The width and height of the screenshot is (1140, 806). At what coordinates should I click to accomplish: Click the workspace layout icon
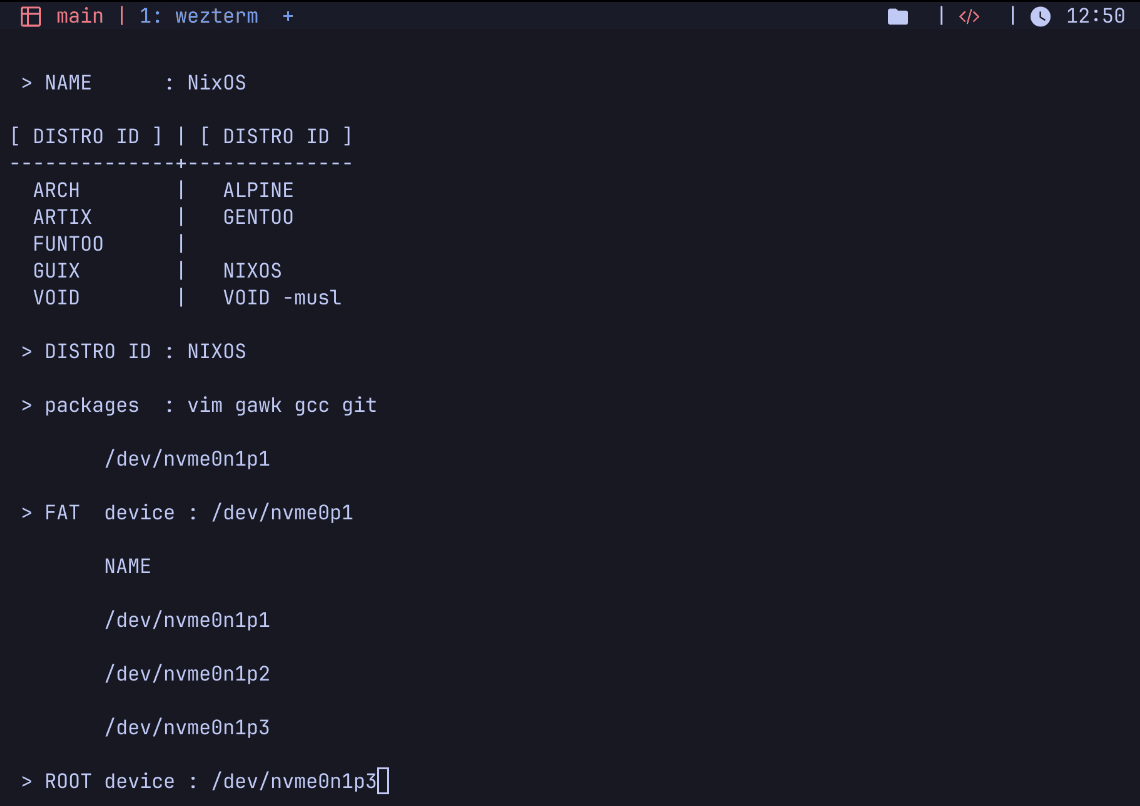(31, 17)
